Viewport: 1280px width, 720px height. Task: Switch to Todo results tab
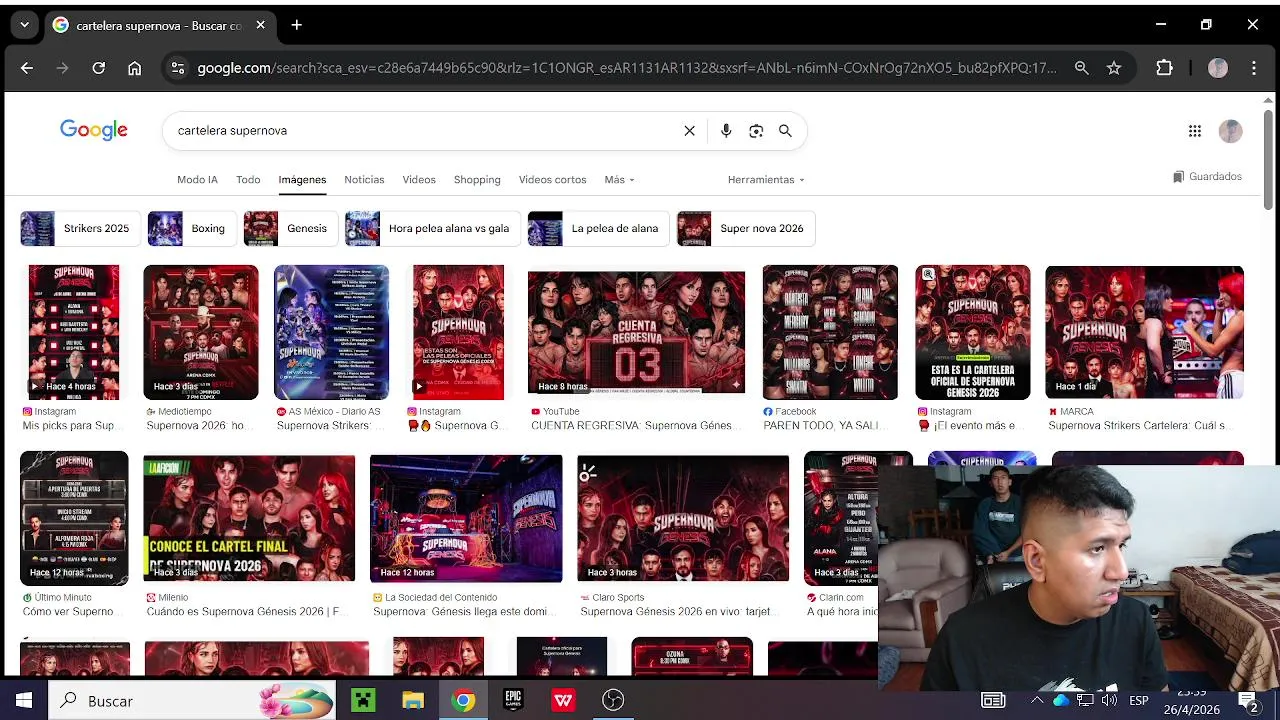click(x=248, y=180)
